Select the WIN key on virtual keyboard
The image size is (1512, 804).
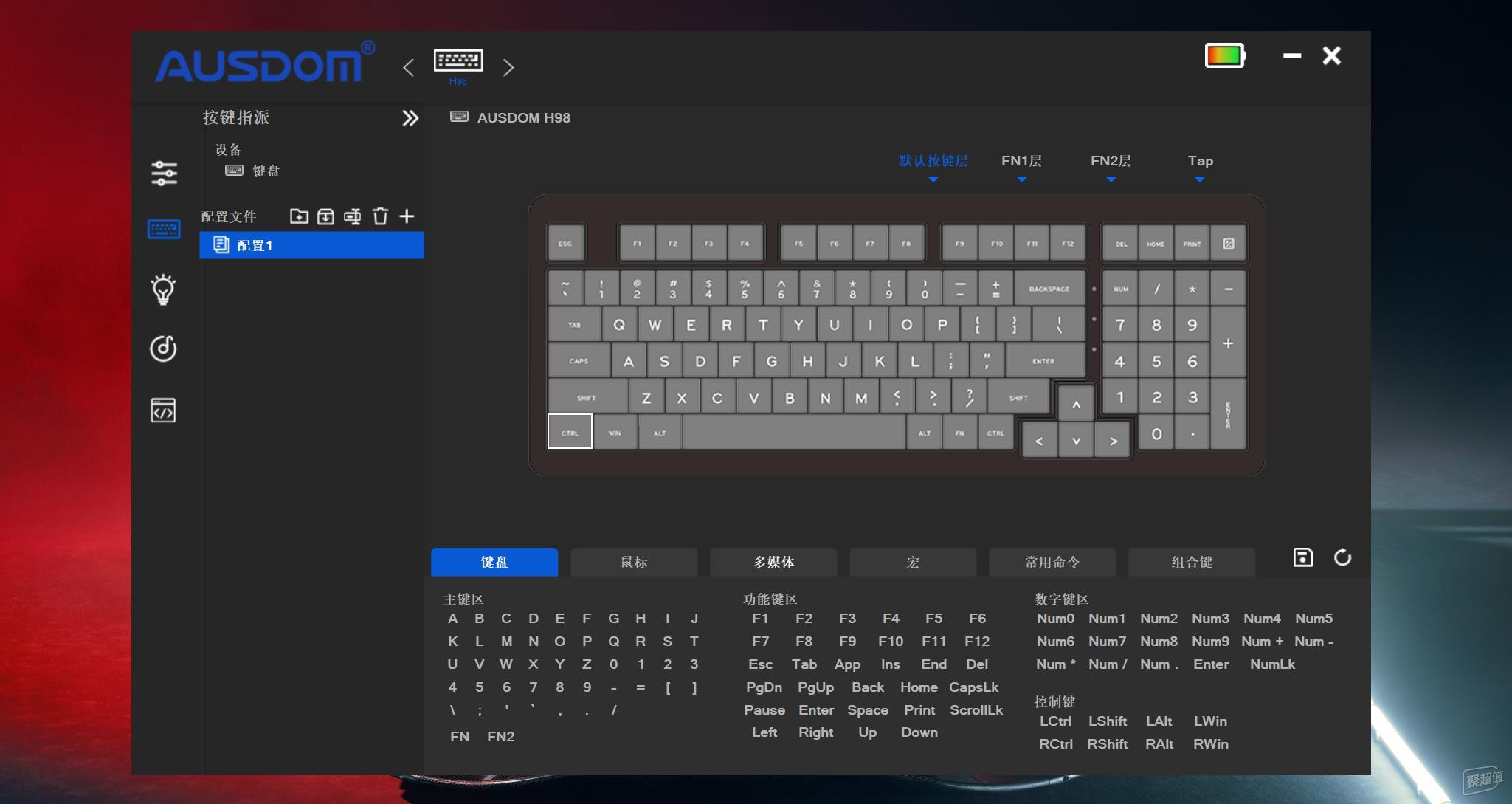615,433
